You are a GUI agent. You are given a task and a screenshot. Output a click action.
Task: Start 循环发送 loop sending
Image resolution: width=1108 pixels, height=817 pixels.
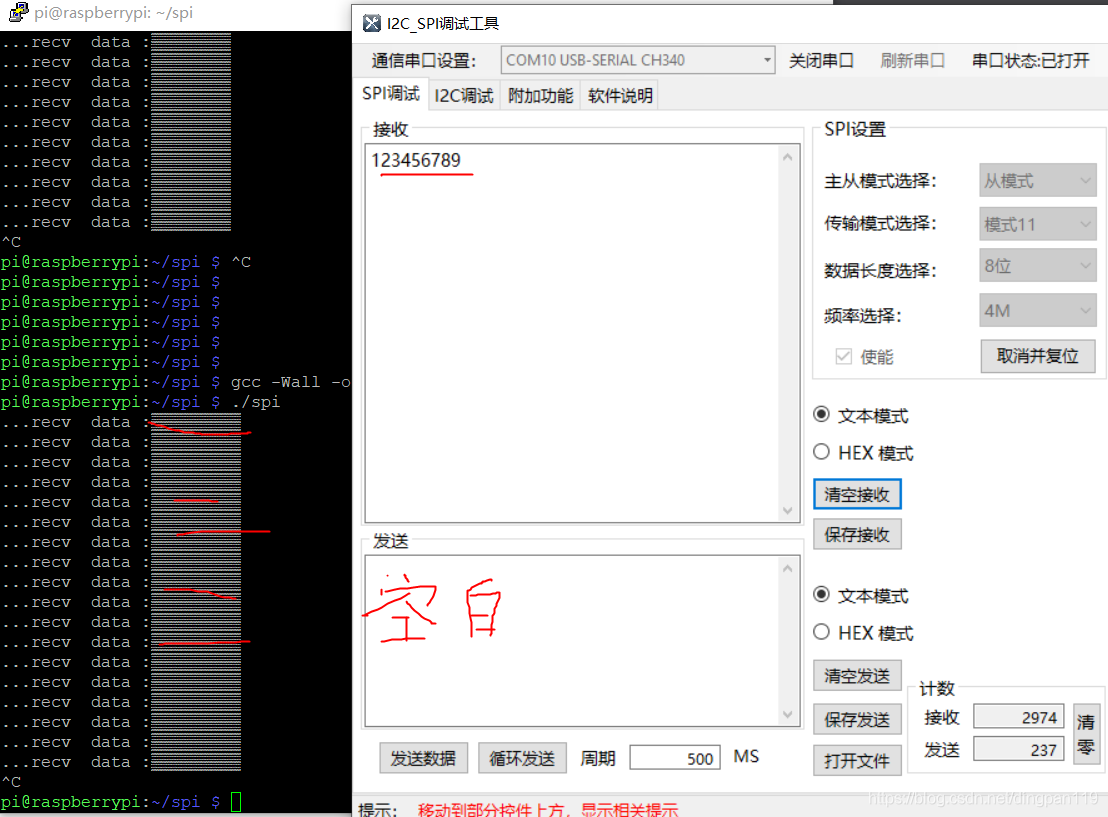coord(522,757)
